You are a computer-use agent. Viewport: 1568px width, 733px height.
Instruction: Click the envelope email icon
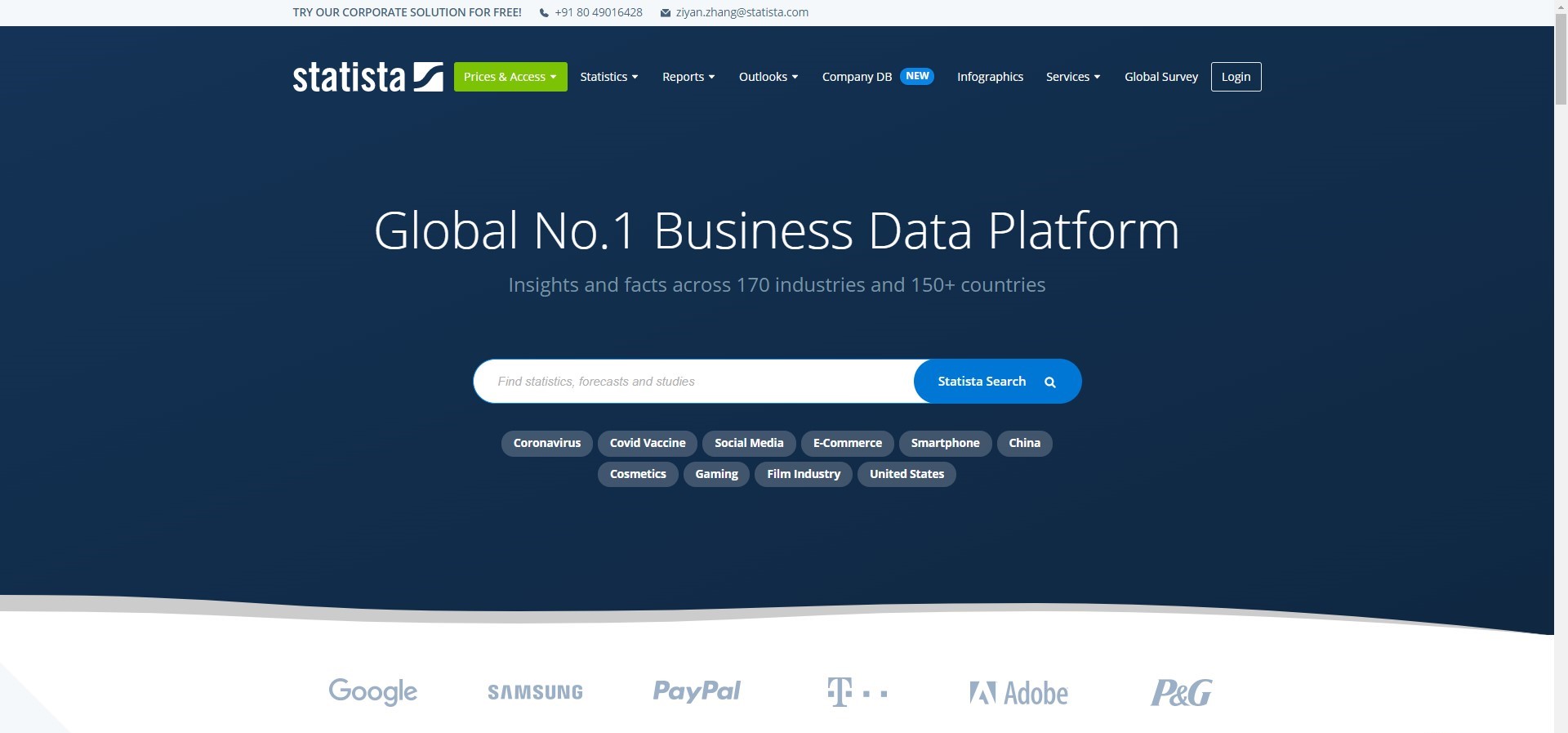click(x=666, y=13)
